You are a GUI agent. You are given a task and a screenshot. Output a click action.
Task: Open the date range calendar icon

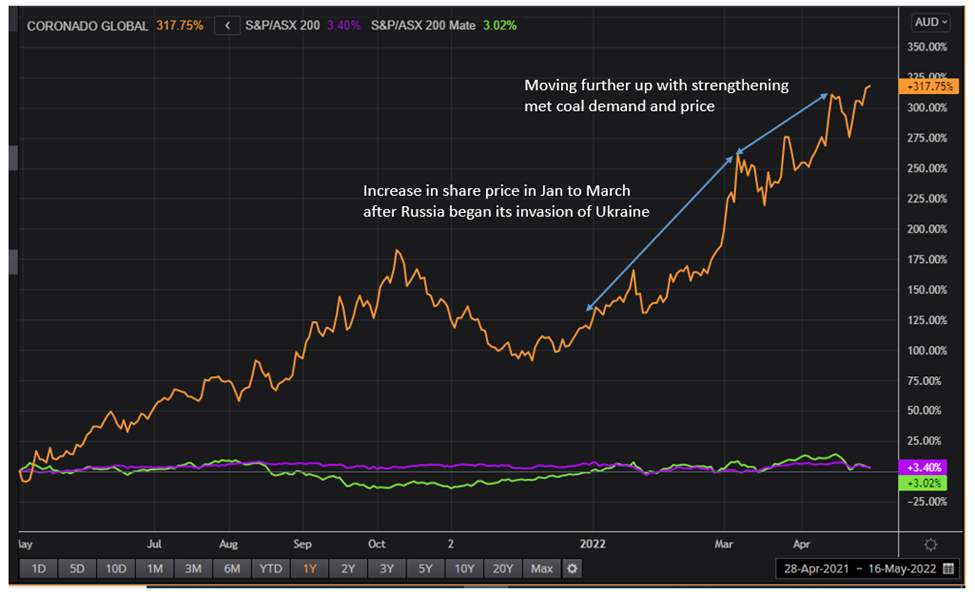click(949, 568)
